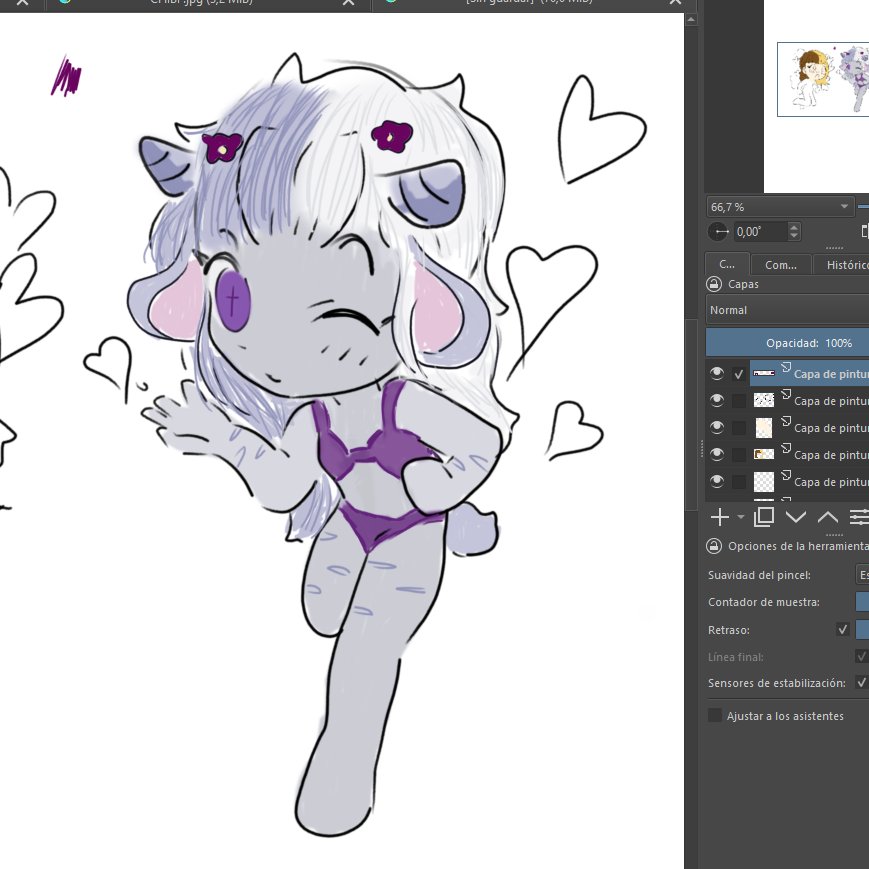Hide the layer with the empty transparent thumbnail

pos(717,481)
